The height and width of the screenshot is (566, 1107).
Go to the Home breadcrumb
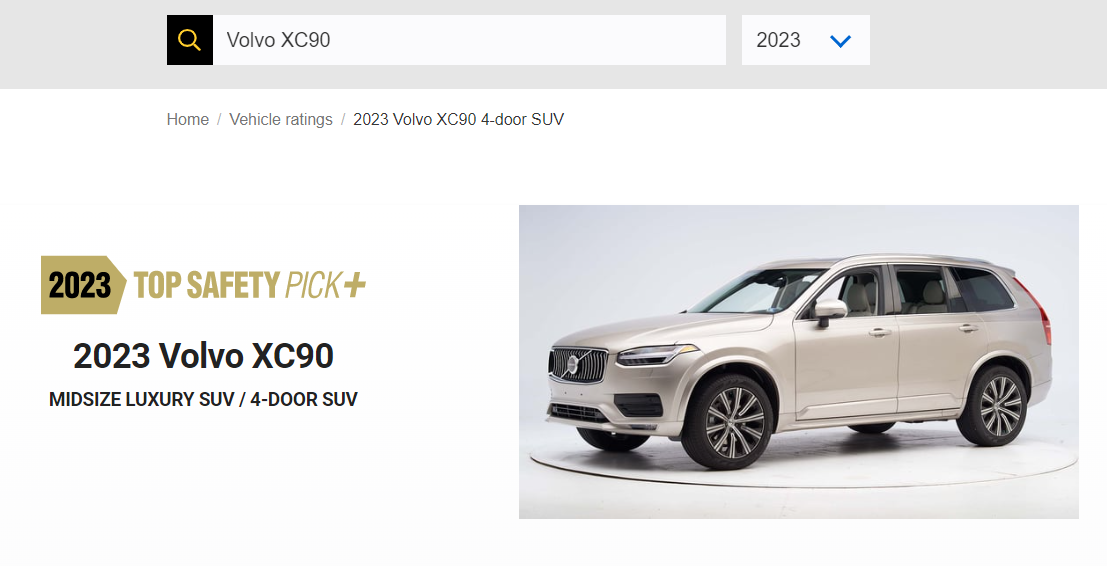188,119
